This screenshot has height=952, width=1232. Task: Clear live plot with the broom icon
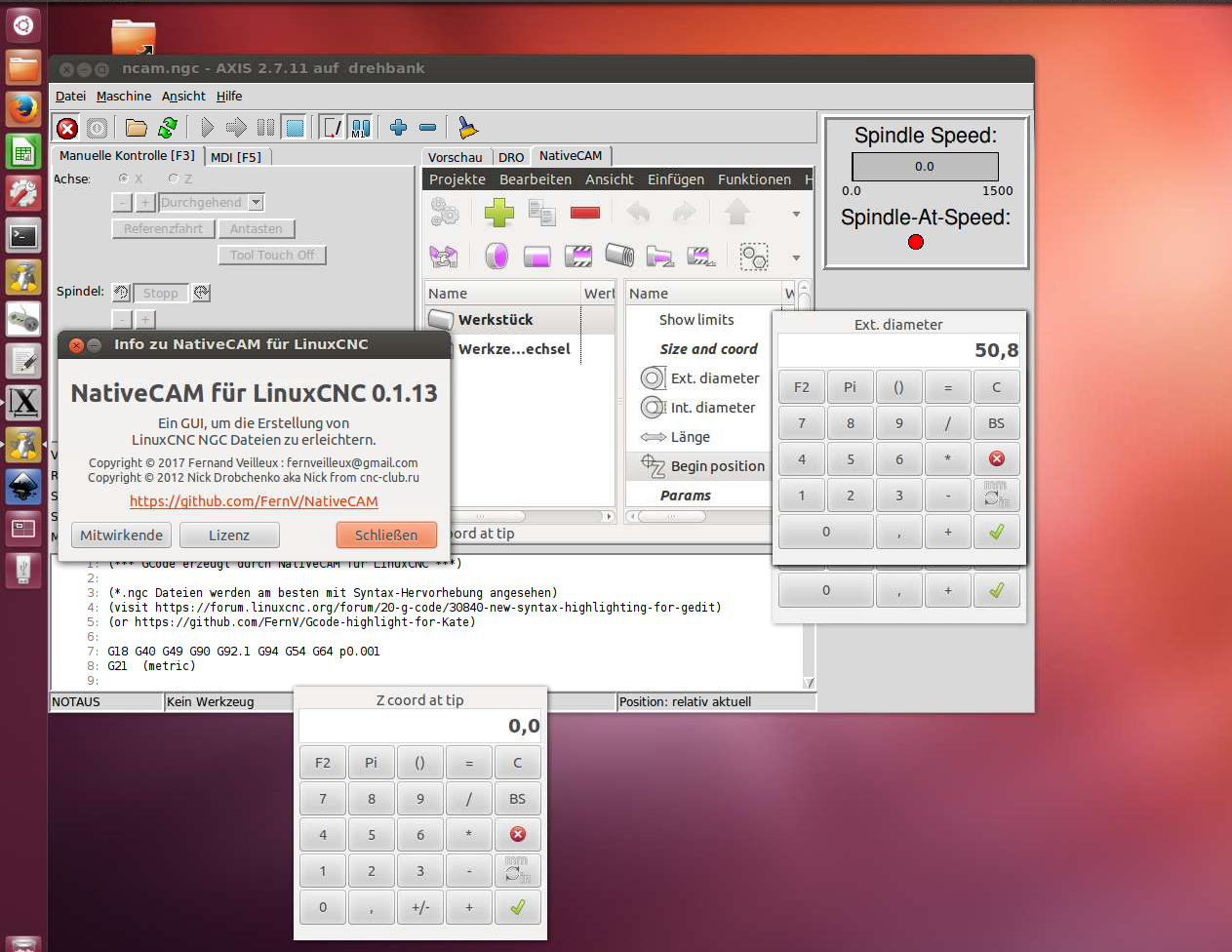tap(468, 128)
